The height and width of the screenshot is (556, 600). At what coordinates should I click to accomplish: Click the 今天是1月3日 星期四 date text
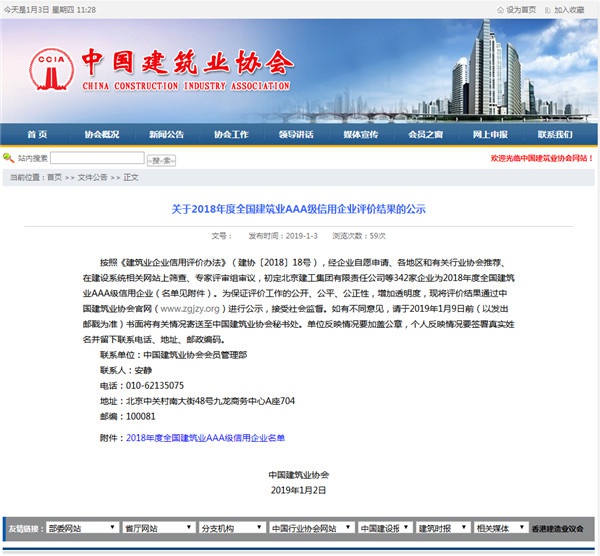(50, 10)
